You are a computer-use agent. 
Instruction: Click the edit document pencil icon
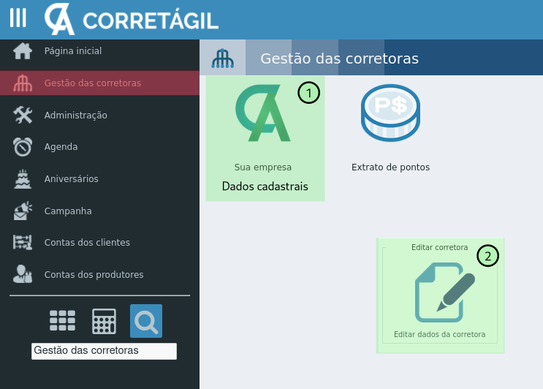(445, 293)
